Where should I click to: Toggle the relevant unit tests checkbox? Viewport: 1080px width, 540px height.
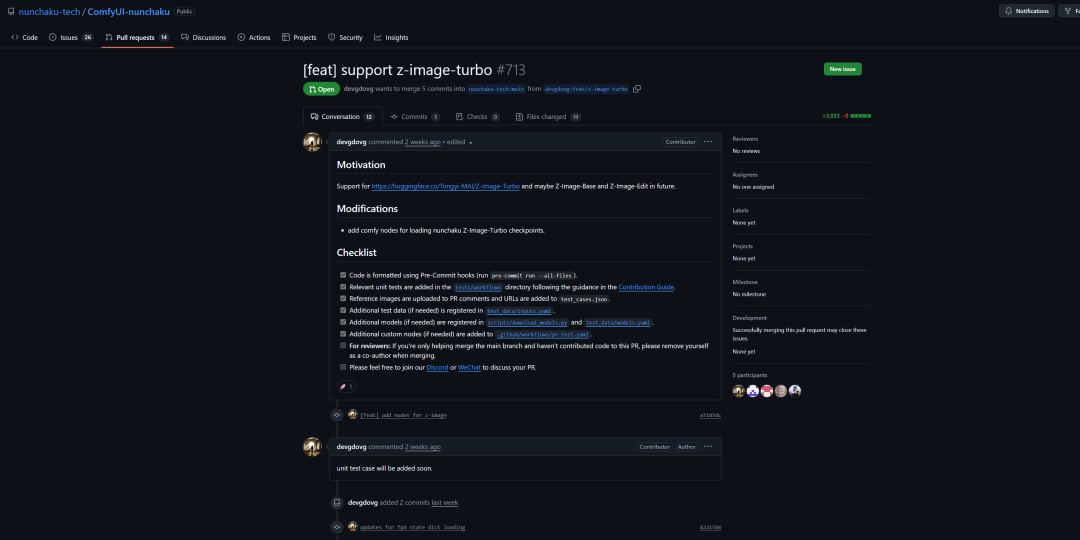coord(343,287)
